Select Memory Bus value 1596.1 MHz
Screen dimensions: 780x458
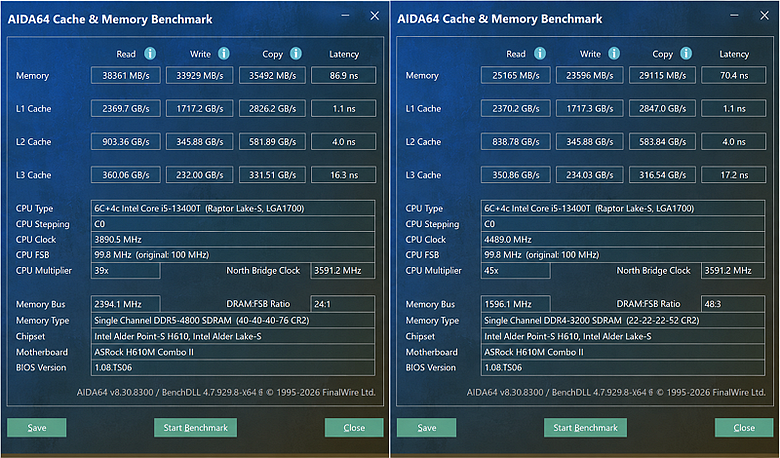coord(516,304)
